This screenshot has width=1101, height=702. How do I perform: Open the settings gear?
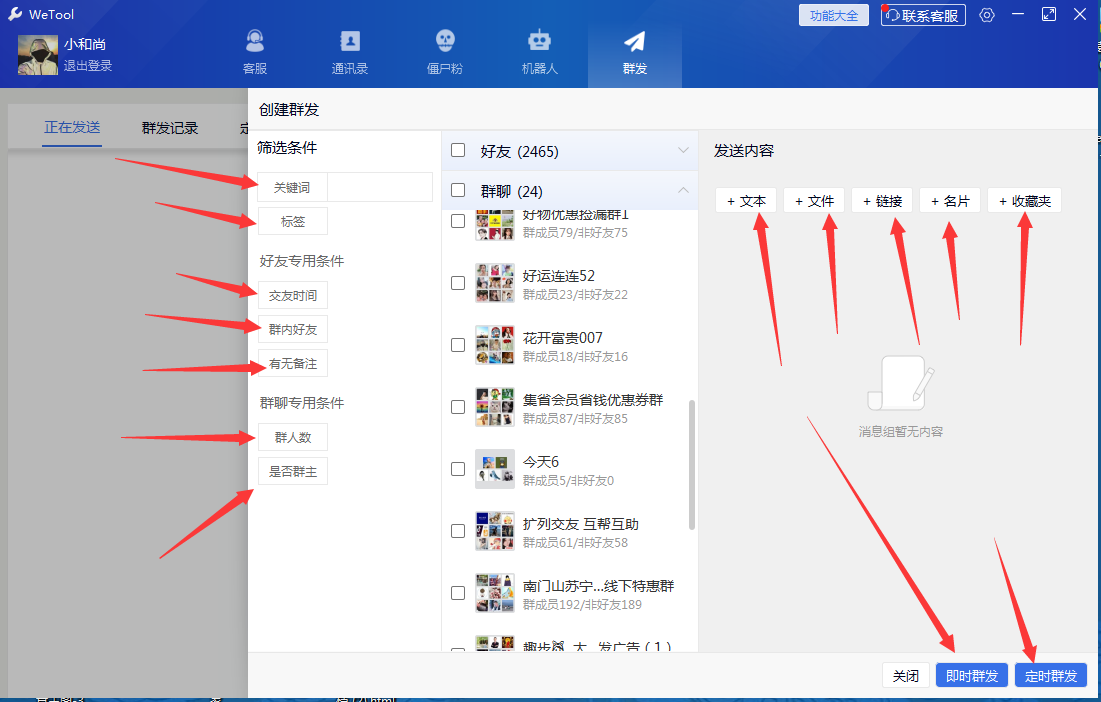point(987,15)
